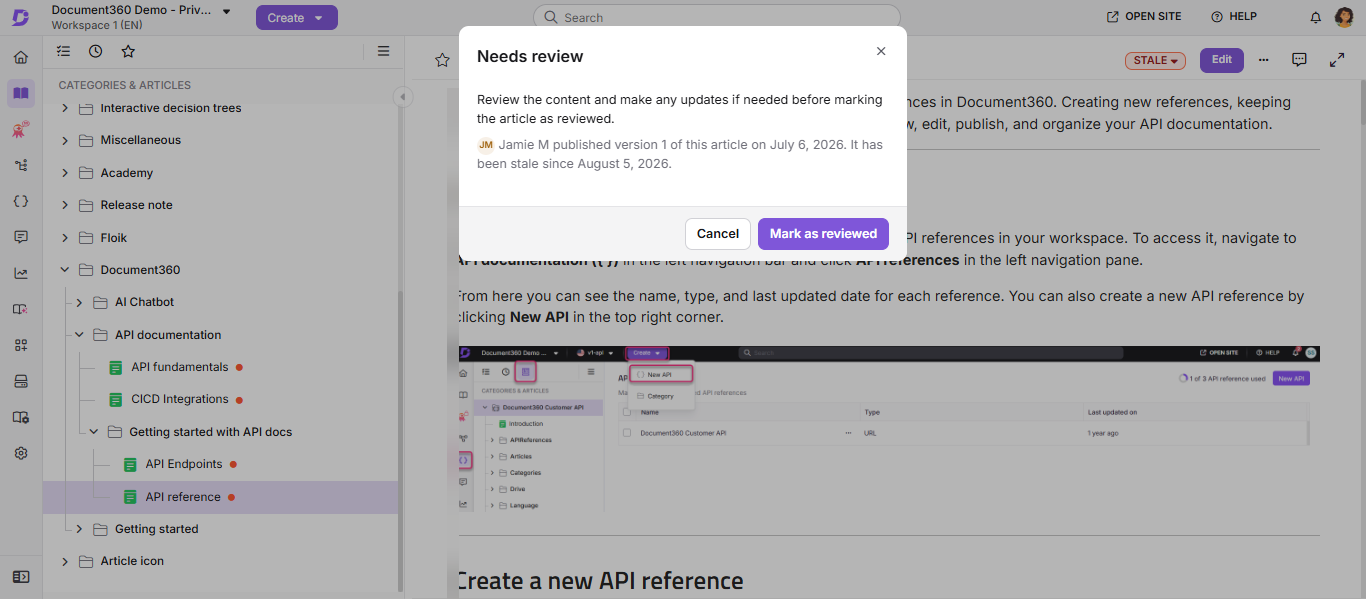The image size is (1366, 599).
Task: Open the STALE status dropdown
Action: pos(1156,60)
